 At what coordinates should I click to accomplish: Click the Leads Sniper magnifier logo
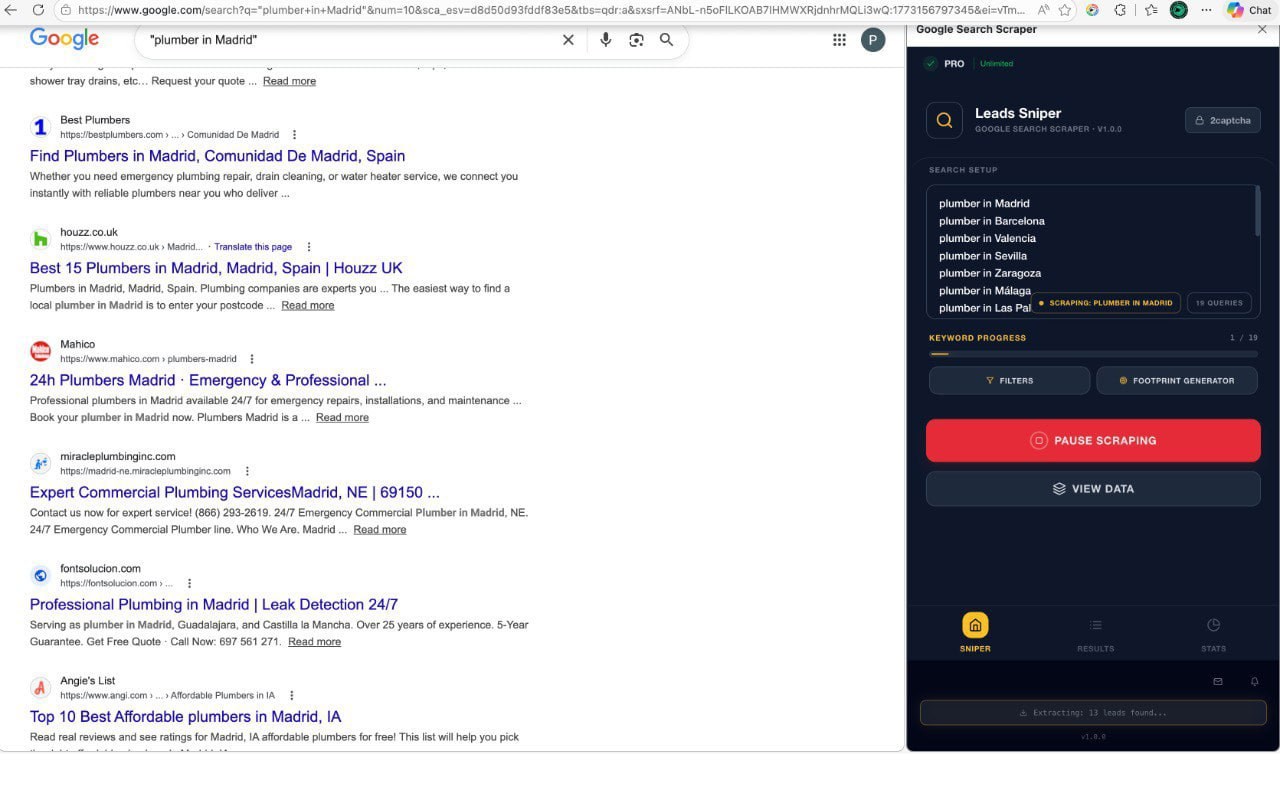click(x=944, y=120)
